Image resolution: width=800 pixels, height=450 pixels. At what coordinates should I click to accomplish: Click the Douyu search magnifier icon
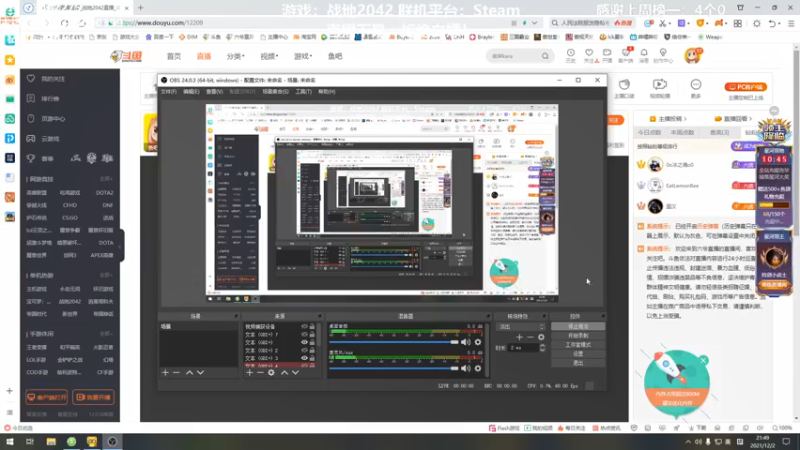[x=545, y=56]
